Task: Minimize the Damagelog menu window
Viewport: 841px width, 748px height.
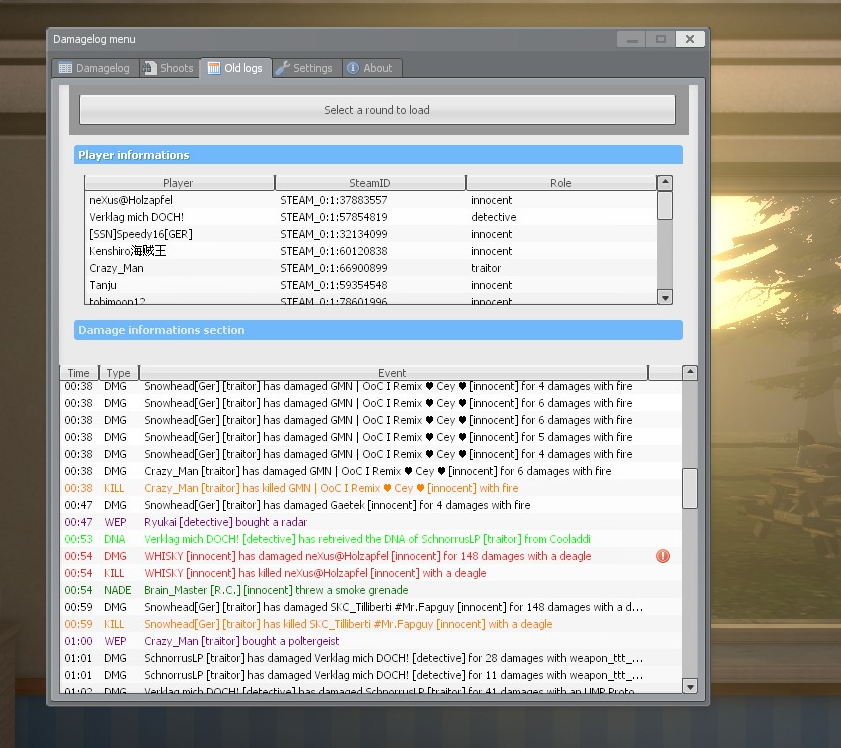Action: coord(632,39)
